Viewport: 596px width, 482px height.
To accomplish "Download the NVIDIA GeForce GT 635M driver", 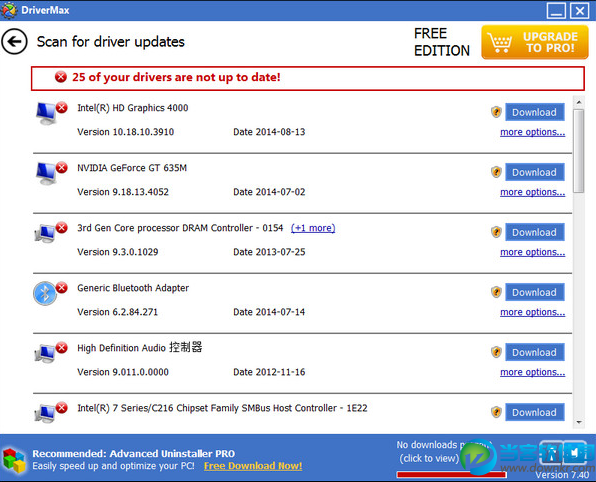I will pyautogui.click(x=535, y=172).
